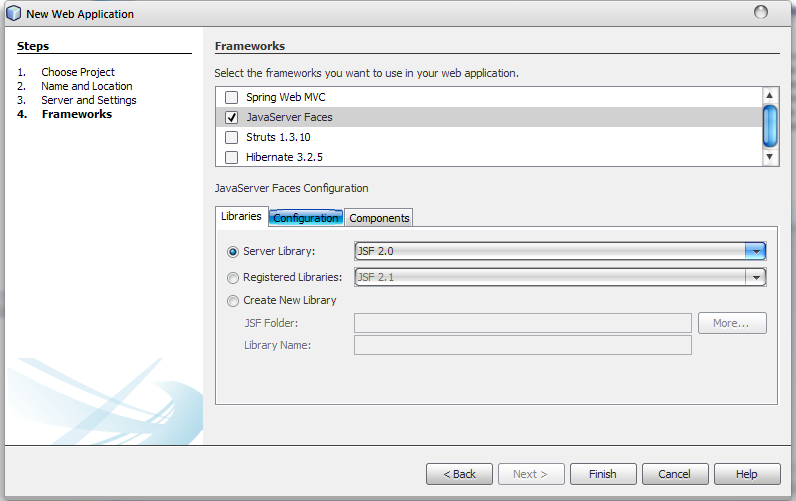
Task: Uncheck the JavaServer Faces checkbox
Action: pos(231,117)
